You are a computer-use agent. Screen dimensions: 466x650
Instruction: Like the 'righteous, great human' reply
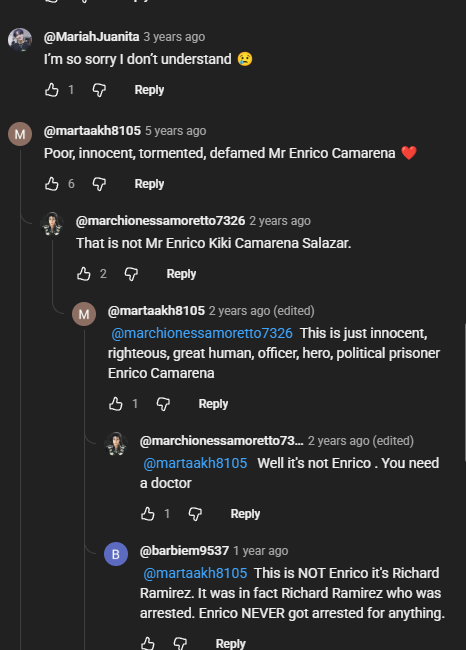click(x=116, y=404)
